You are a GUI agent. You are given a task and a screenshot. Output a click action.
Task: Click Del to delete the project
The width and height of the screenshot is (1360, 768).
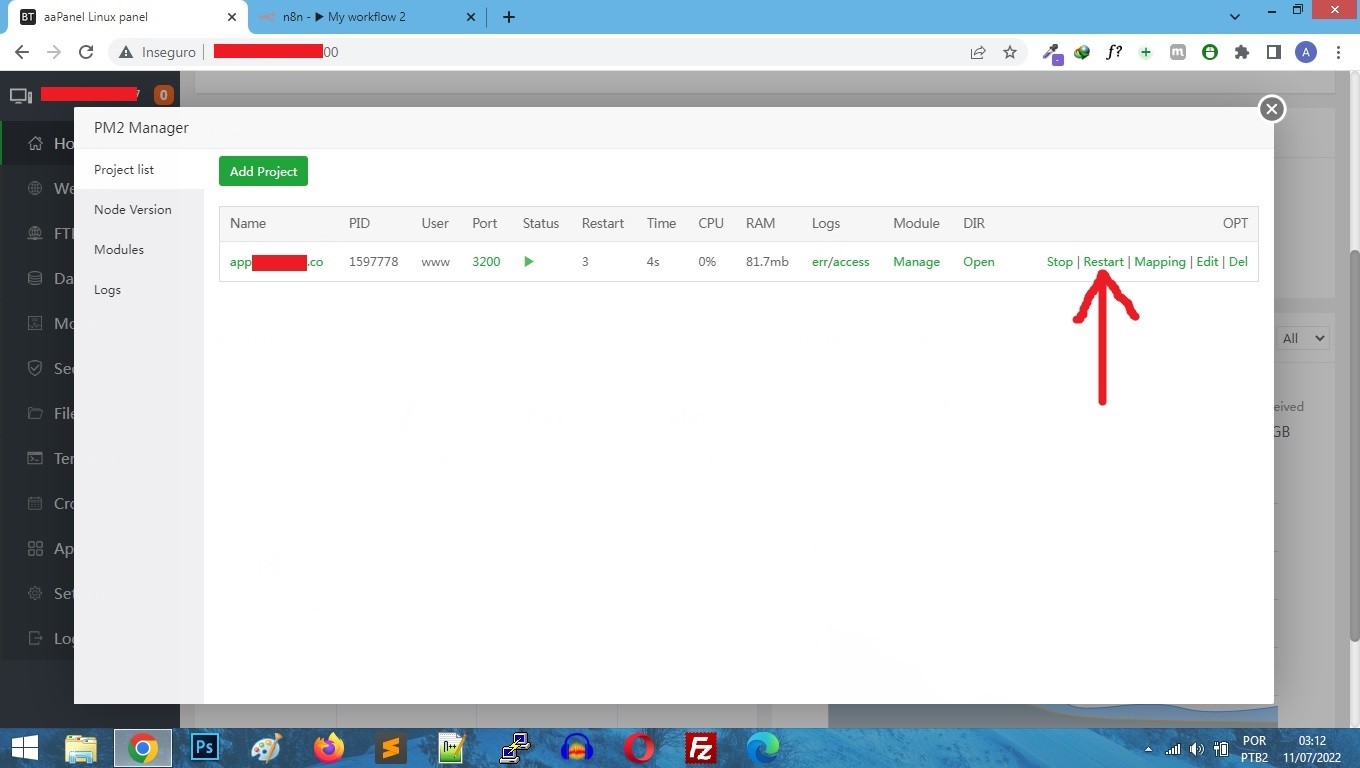[x=1238, y=262]
